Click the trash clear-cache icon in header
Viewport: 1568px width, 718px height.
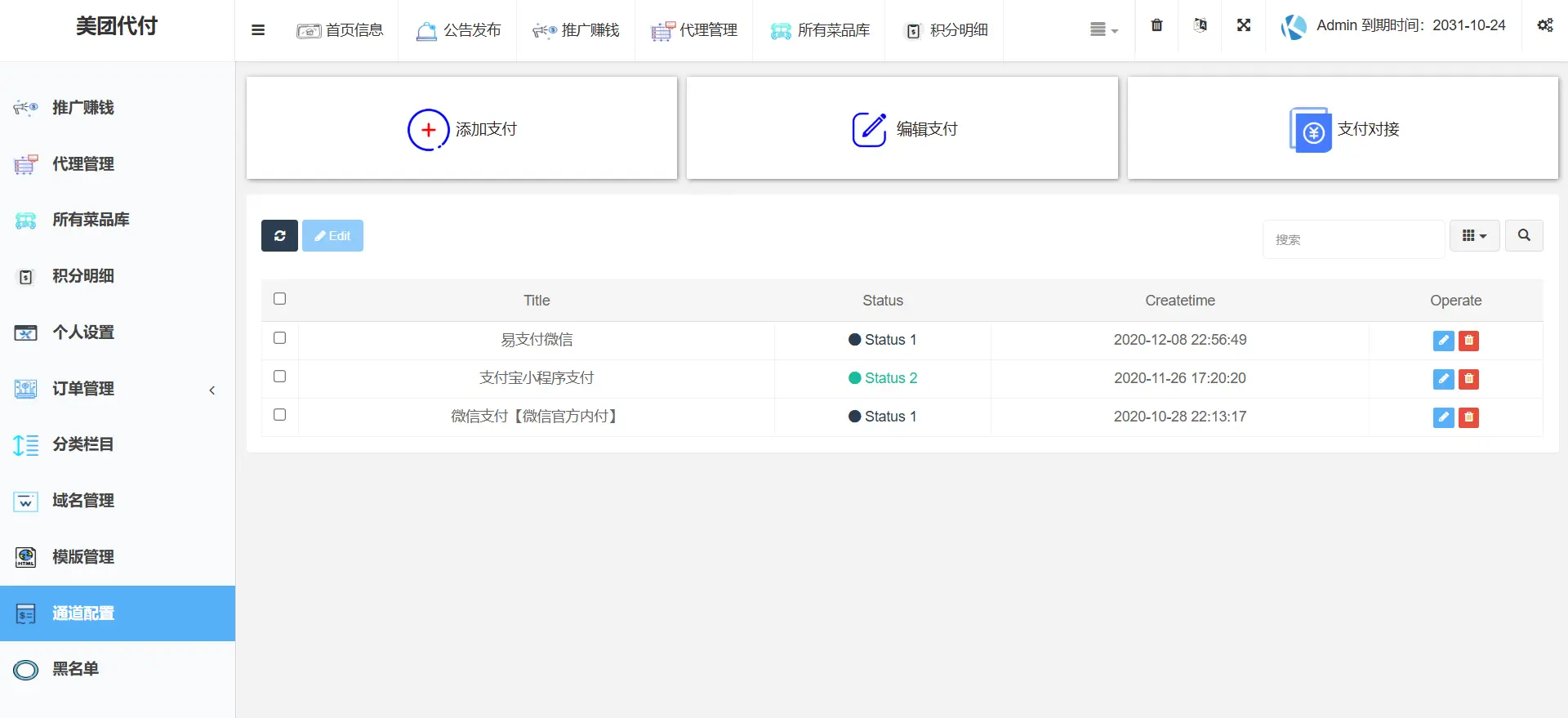tap(1156, 25)
